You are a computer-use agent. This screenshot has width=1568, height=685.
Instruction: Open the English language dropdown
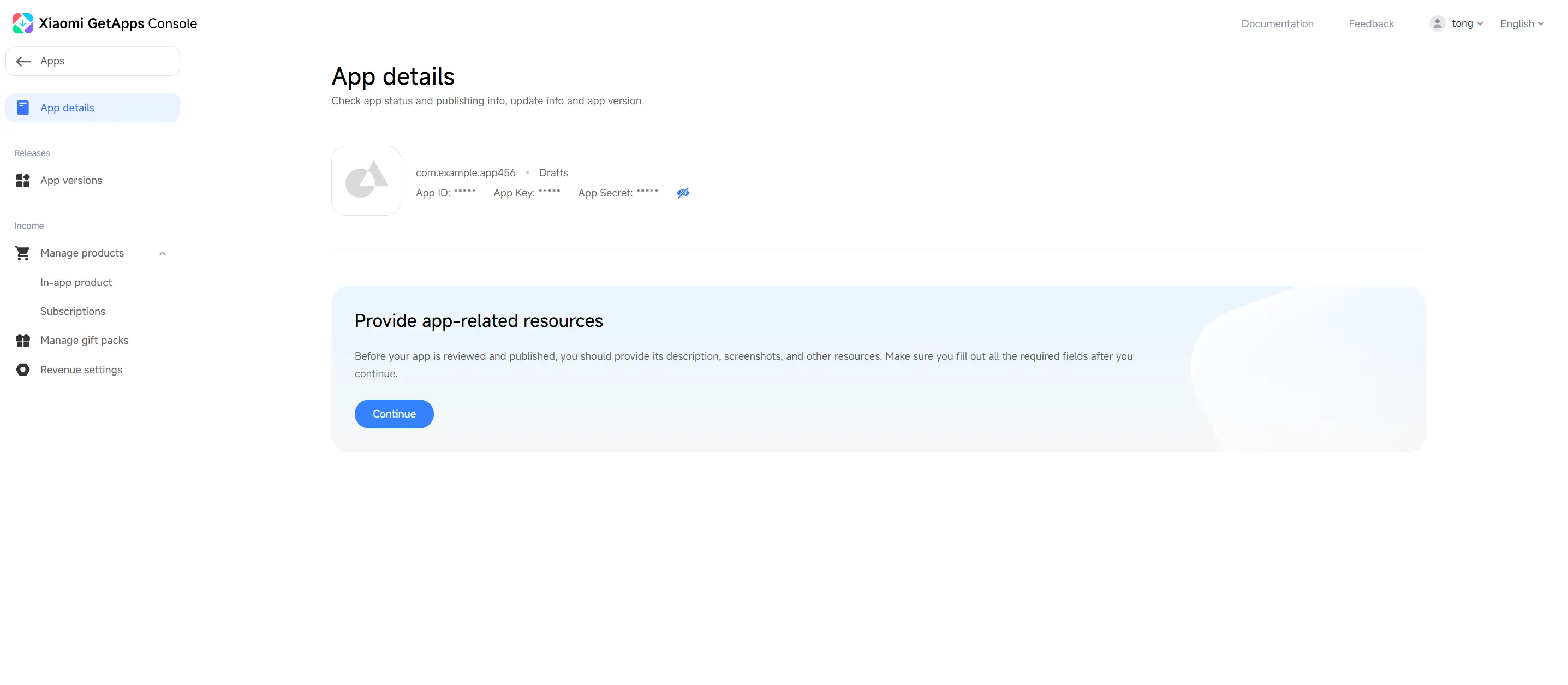pos(1522,24)
